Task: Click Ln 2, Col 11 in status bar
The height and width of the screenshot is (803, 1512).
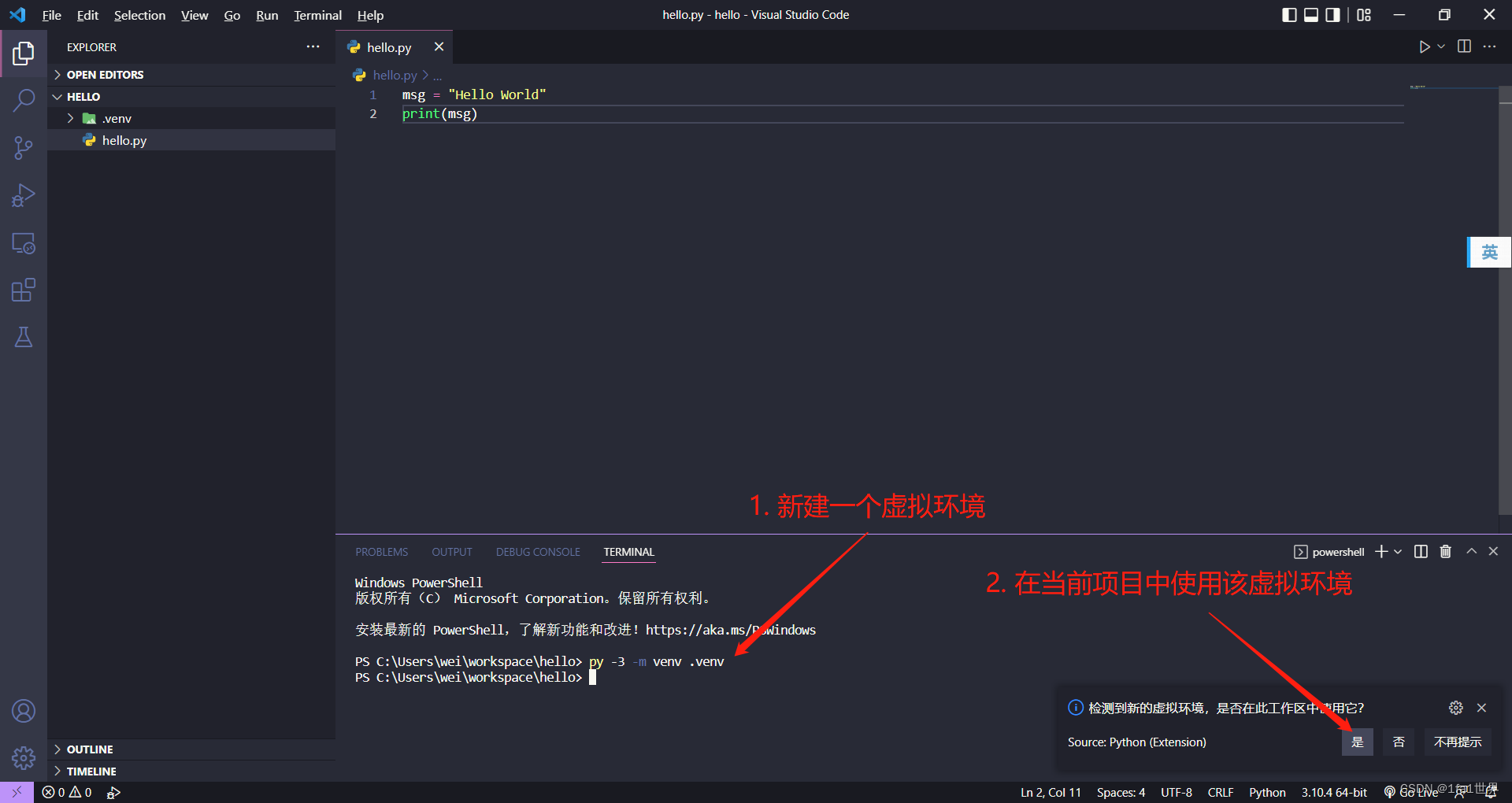Action: coord(1051,793)
